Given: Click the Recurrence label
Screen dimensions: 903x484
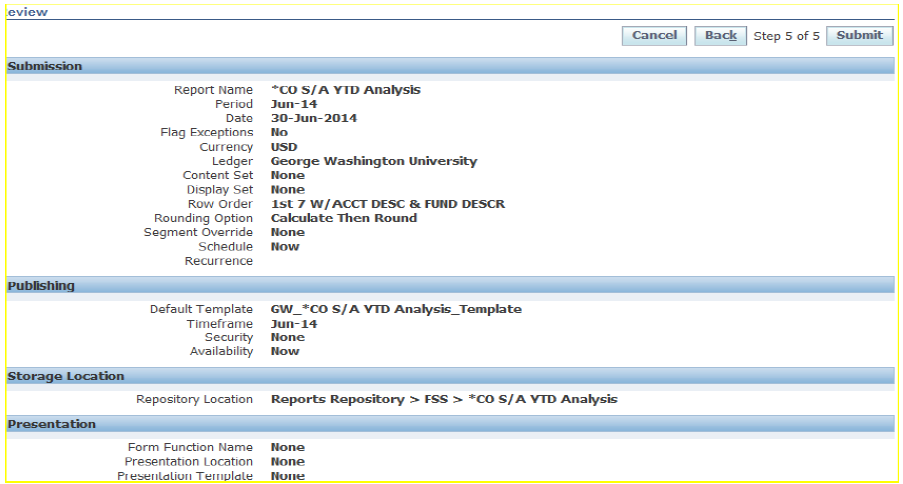Looking at the screenshot, I should [x=218, y=261].
